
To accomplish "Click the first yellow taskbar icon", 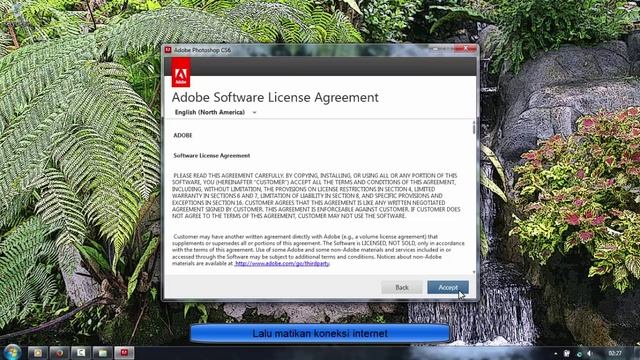I will click(x=38, y=353).
